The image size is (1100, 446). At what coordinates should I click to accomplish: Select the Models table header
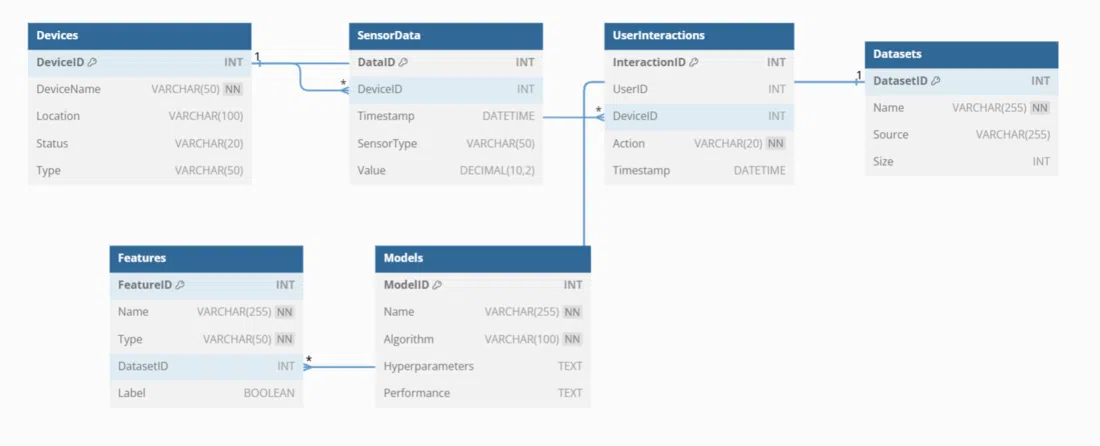(x=483, y=258)
